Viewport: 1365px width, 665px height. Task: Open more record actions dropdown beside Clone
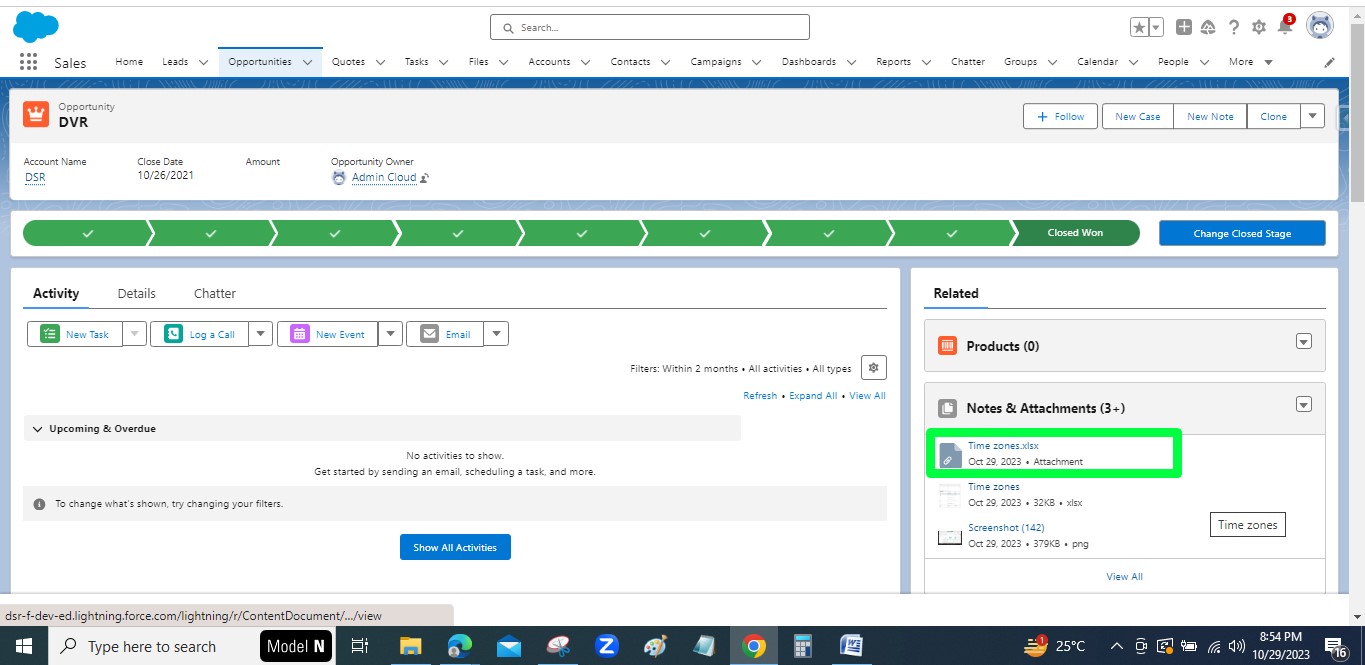point(1312,116)
